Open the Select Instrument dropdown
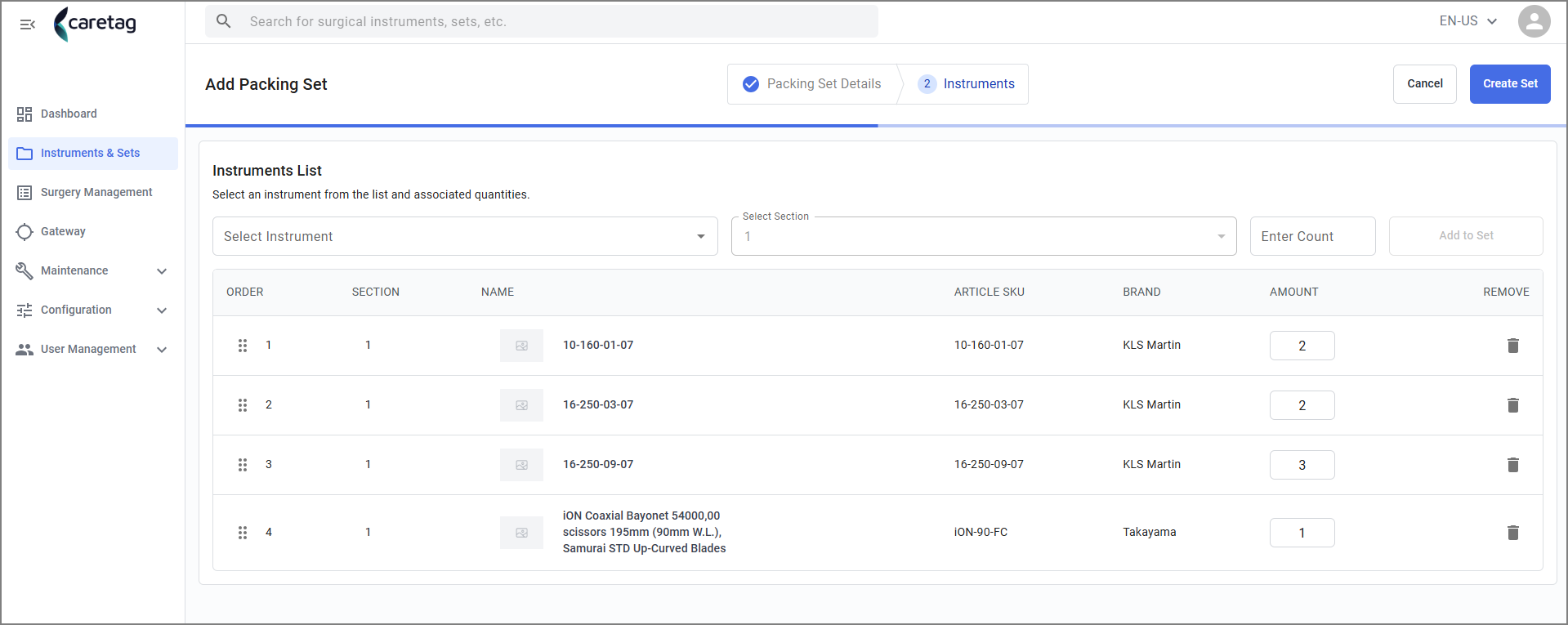The height and width of the screenshot is (625, 1568). click(465, 236)
